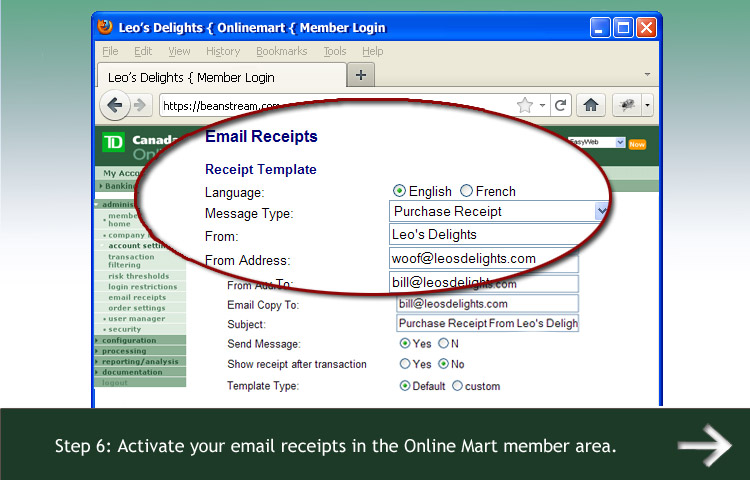750x480 pixels.
Task: Choose No for Show receipt after transaction
Action: point(443,364)
